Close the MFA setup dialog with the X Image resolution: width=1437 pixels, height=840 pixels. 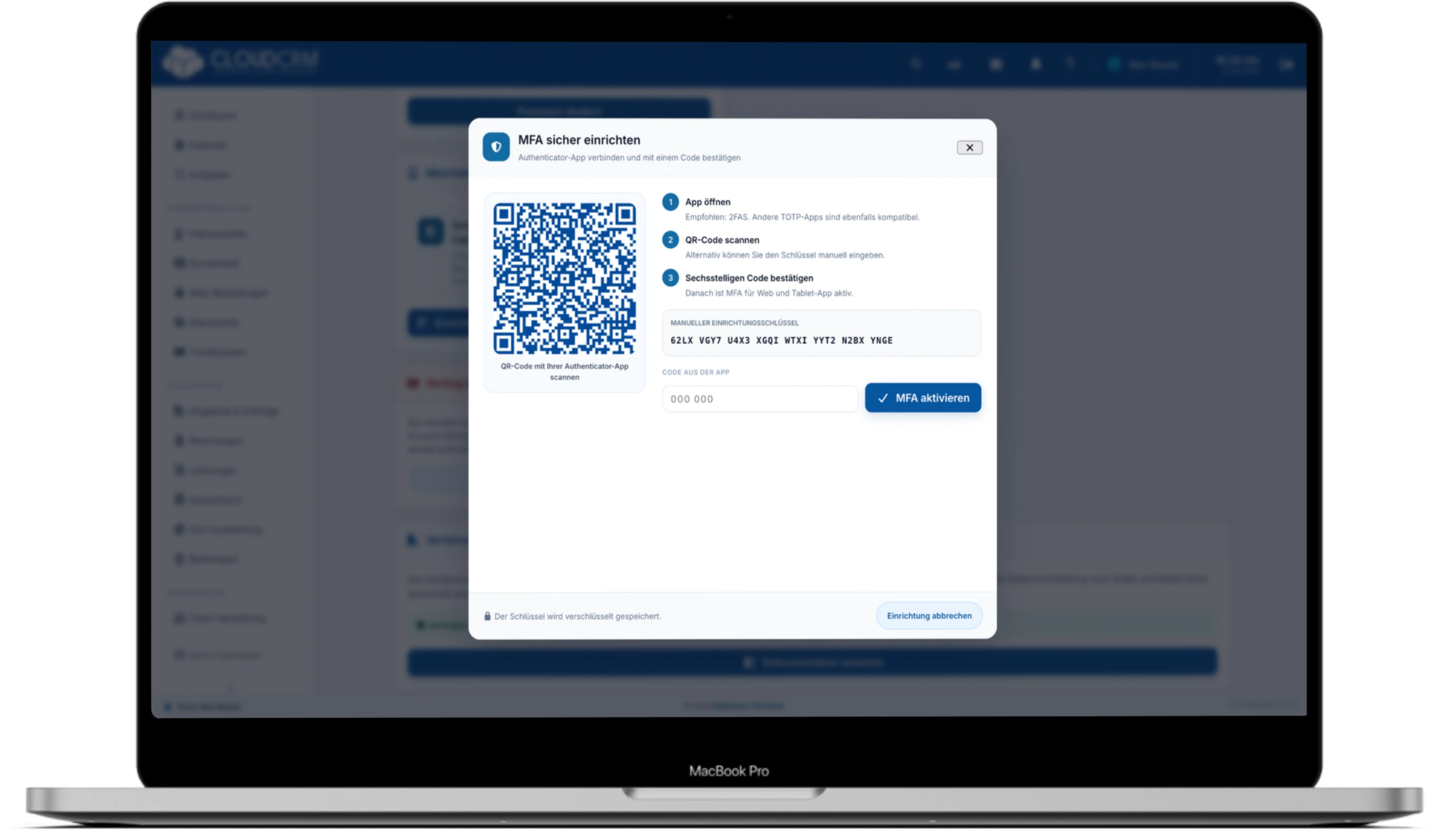pyautogui.click(x=969, y=148)
